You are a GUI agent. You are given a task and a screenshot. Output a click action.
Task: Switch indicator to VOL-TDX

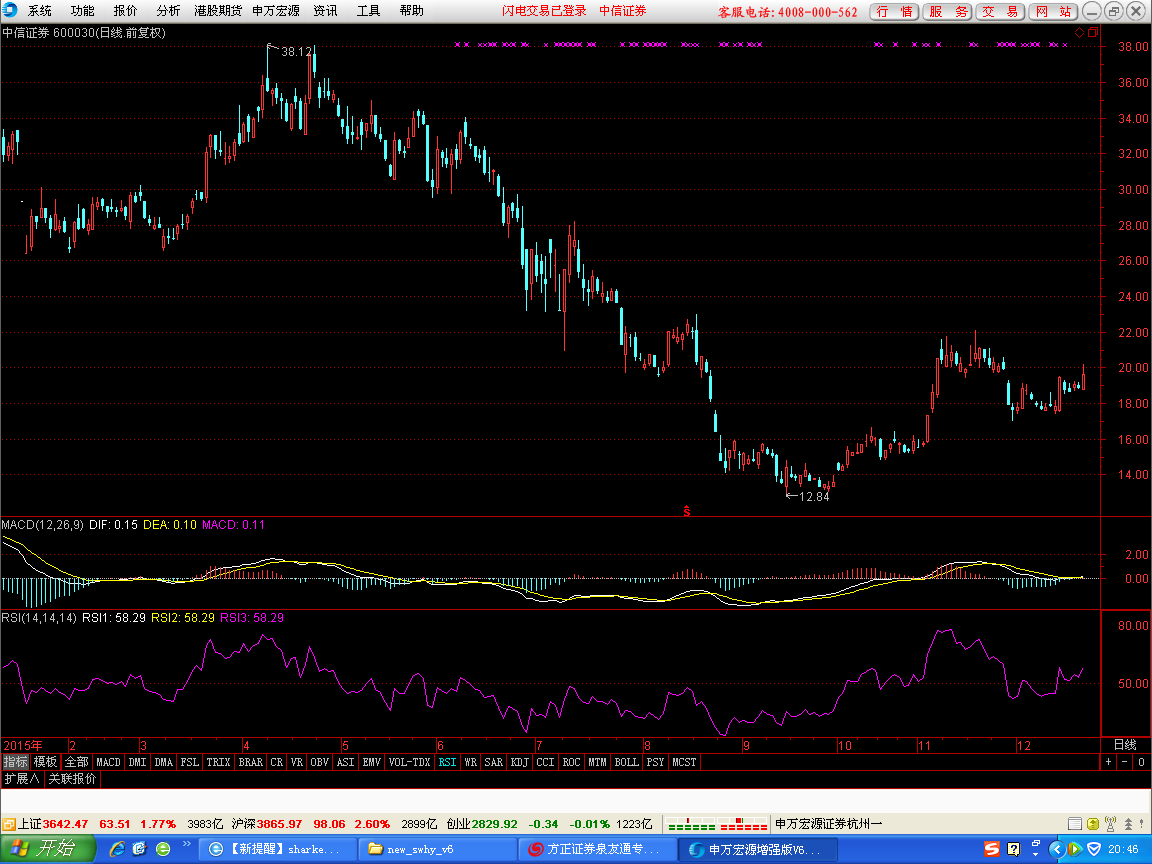[409, 762]
